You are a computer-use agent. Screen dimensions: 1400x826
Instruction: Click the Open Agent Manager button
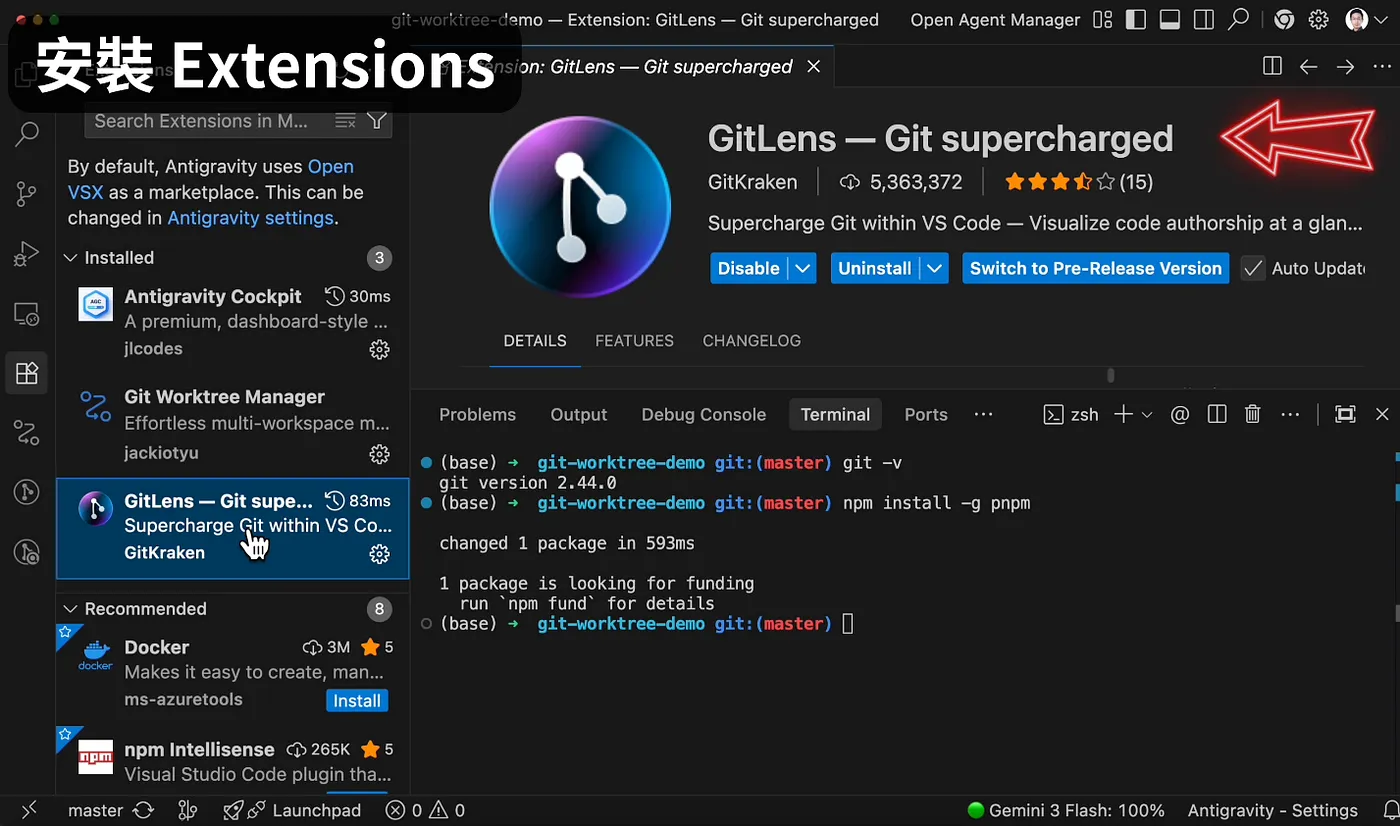click(995, 20)
